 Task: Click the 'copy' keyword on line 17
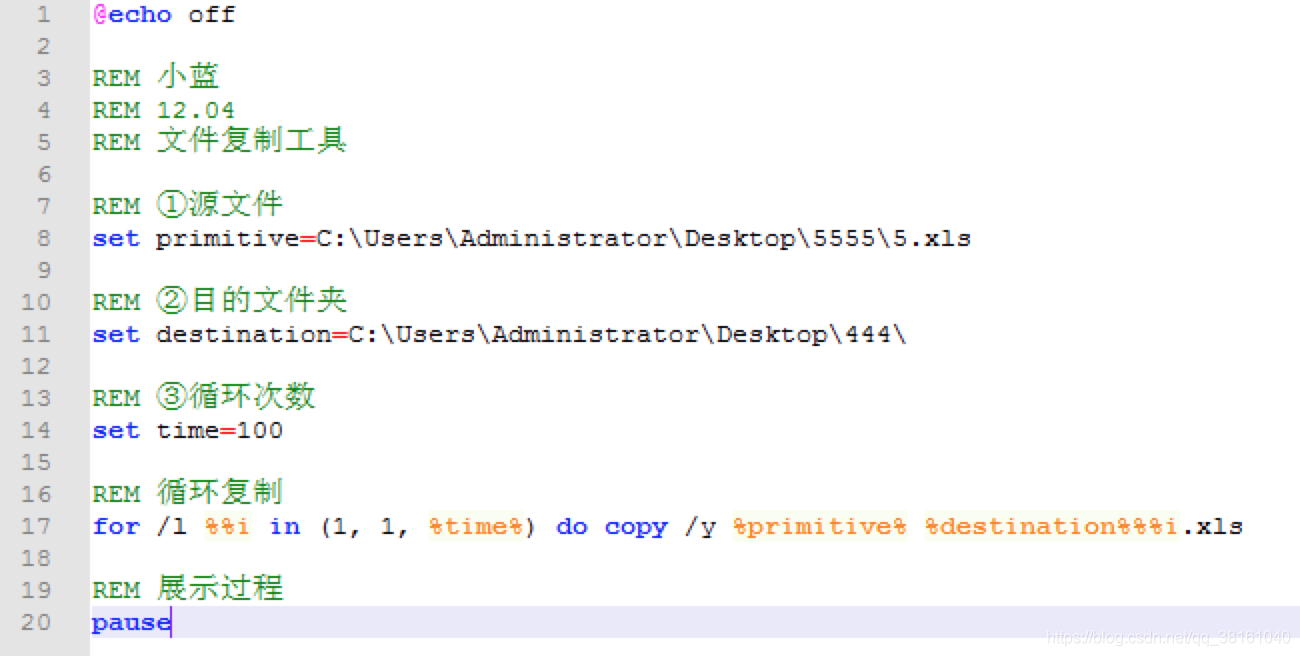coord(636,527)
